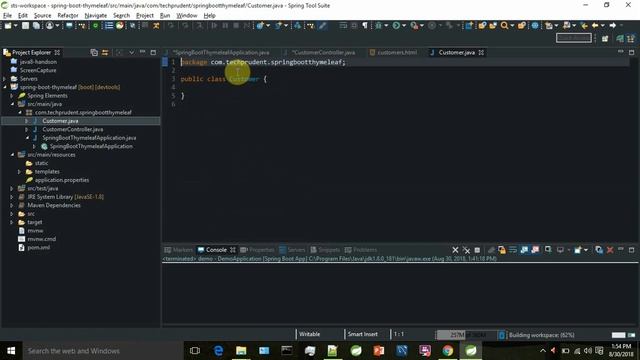Click the yellow Back navigation arrow
Image resolution: width=640 pixels, height=360 pixels.
pyautogui.click(x=595, y=26)
